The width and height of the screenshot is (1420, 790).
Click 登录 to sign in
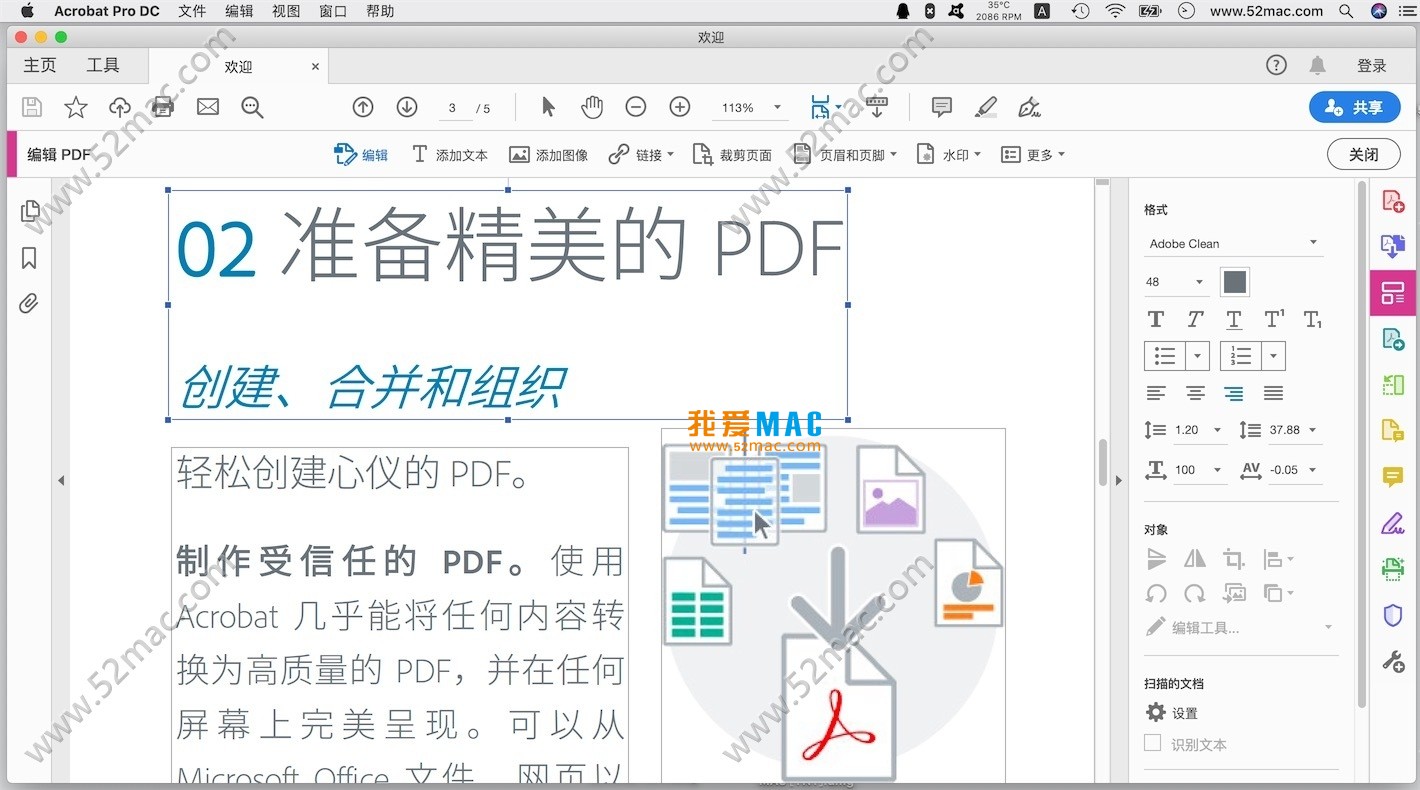[x=1372, y=66]
